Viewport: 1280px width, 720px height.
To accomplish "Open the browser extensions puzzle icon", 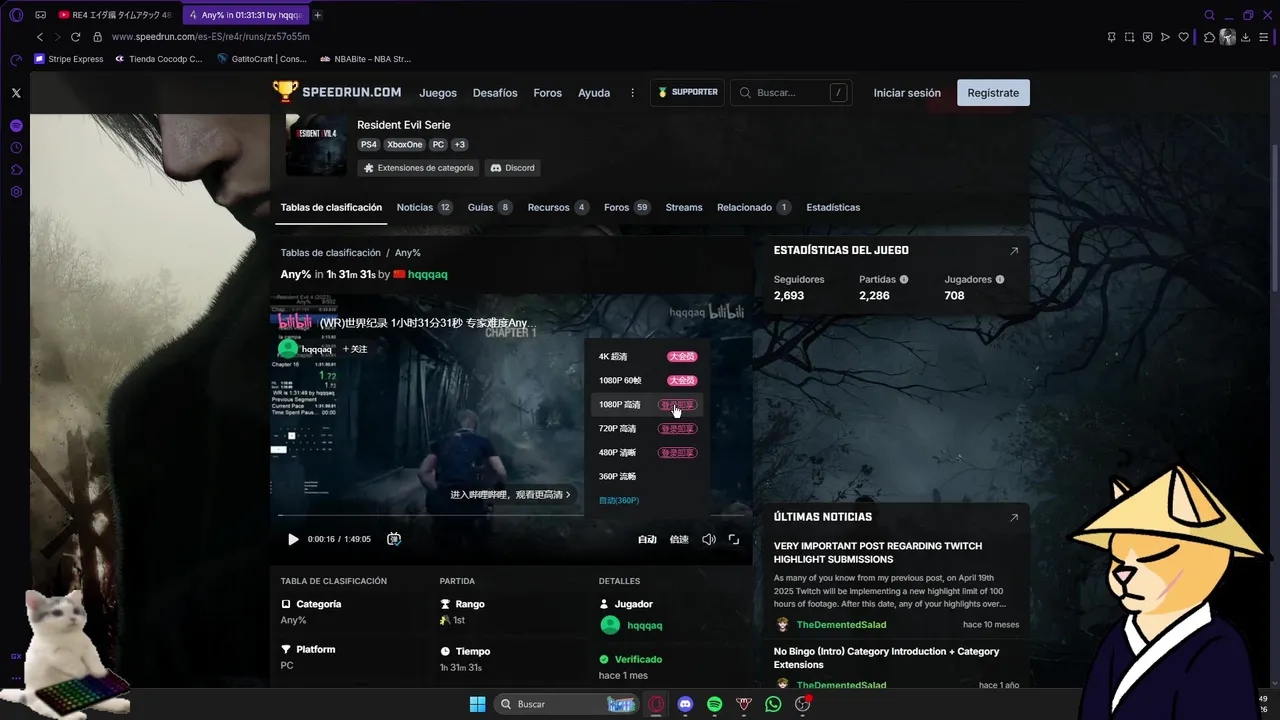I will pyautogui.click(x=1209, y=37).
